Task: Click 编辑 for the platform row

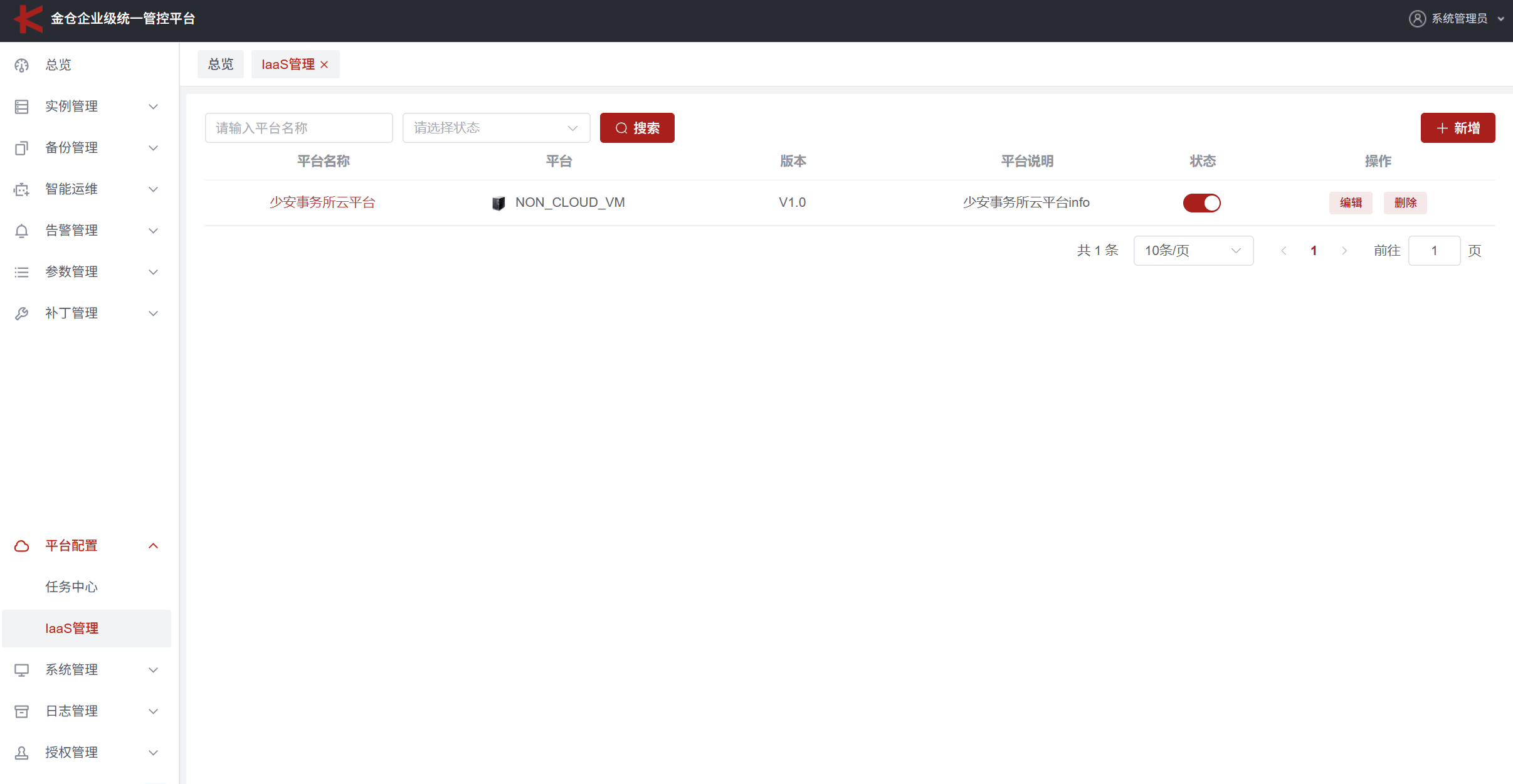Action: [1350, 203]
